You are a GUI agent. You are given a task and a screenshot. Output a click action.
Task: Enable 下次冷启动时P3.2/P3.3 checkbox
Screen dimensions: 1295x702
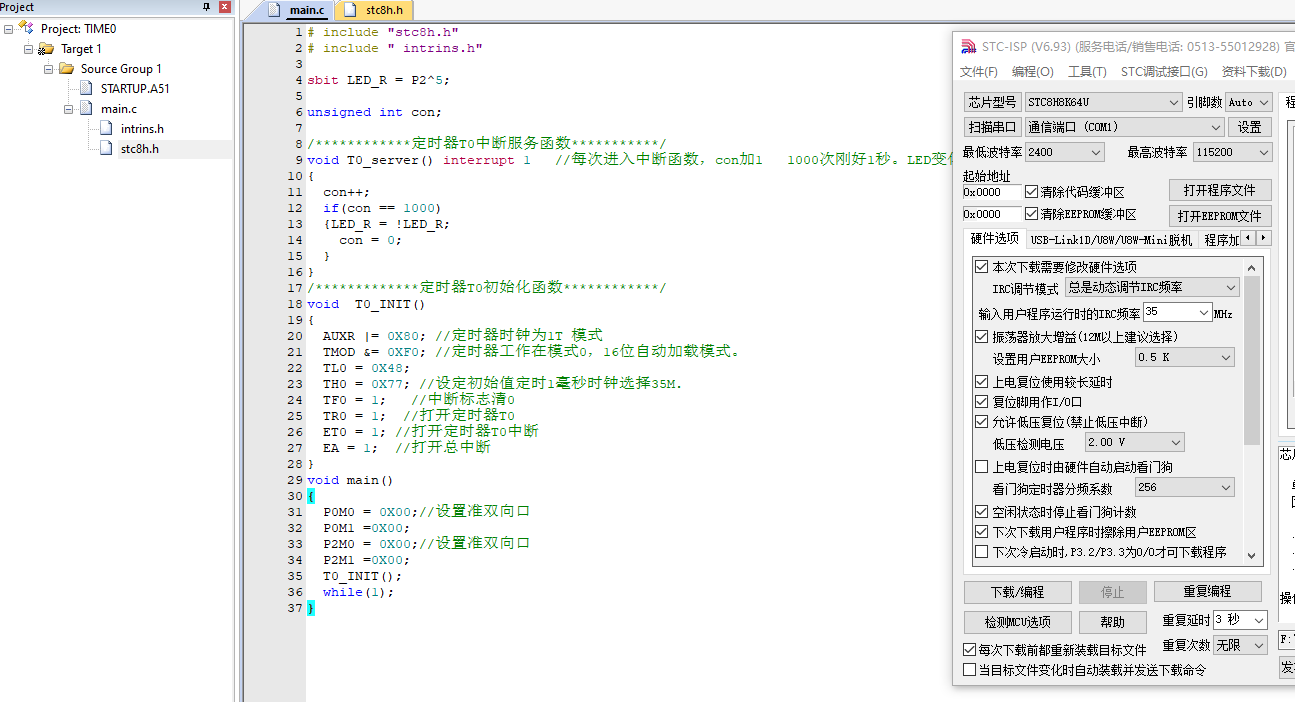pos(981,552)
